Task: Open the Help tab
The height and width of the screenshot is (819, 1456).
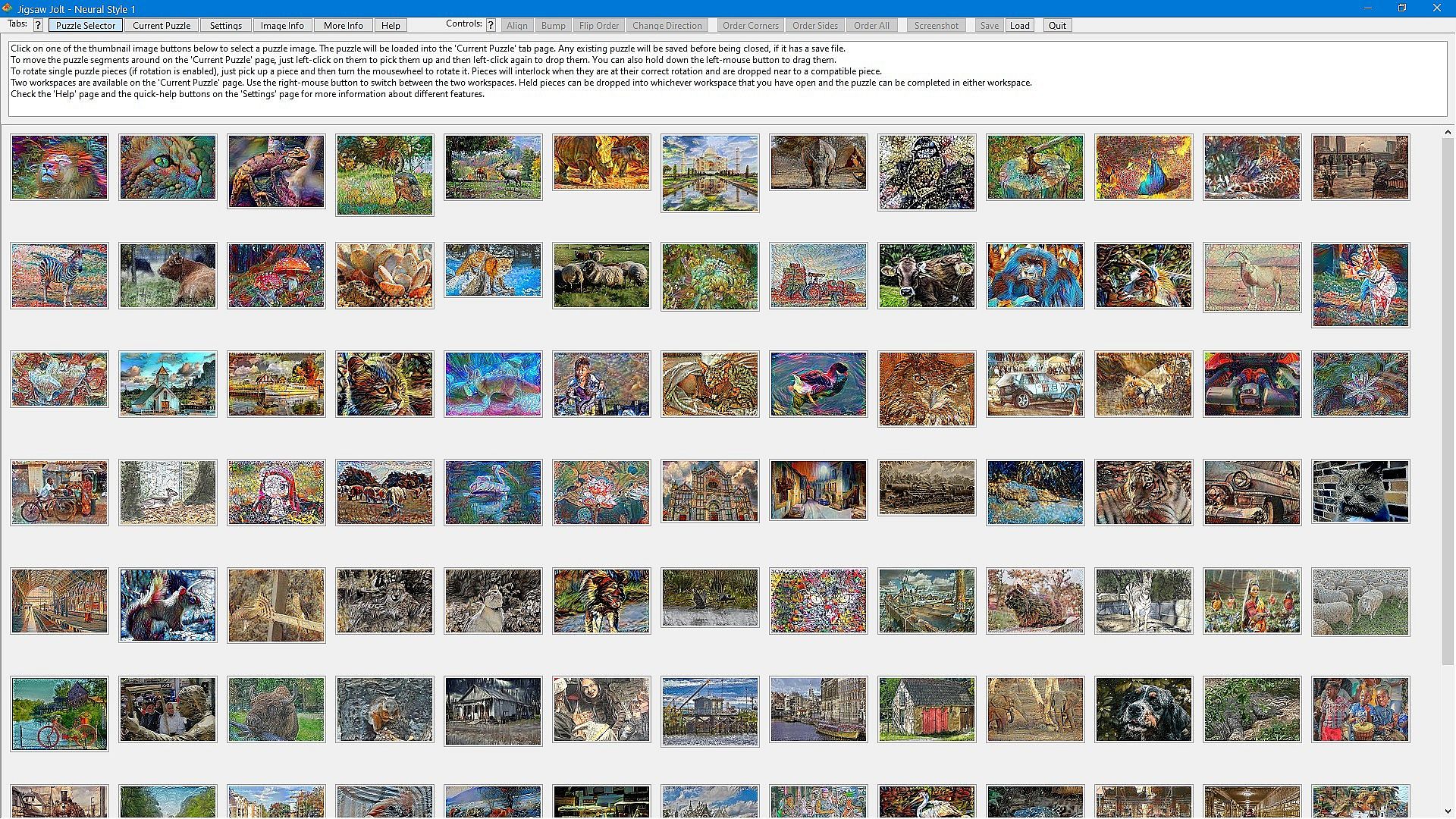Action: pyautogui.click(x=391, y=25)
